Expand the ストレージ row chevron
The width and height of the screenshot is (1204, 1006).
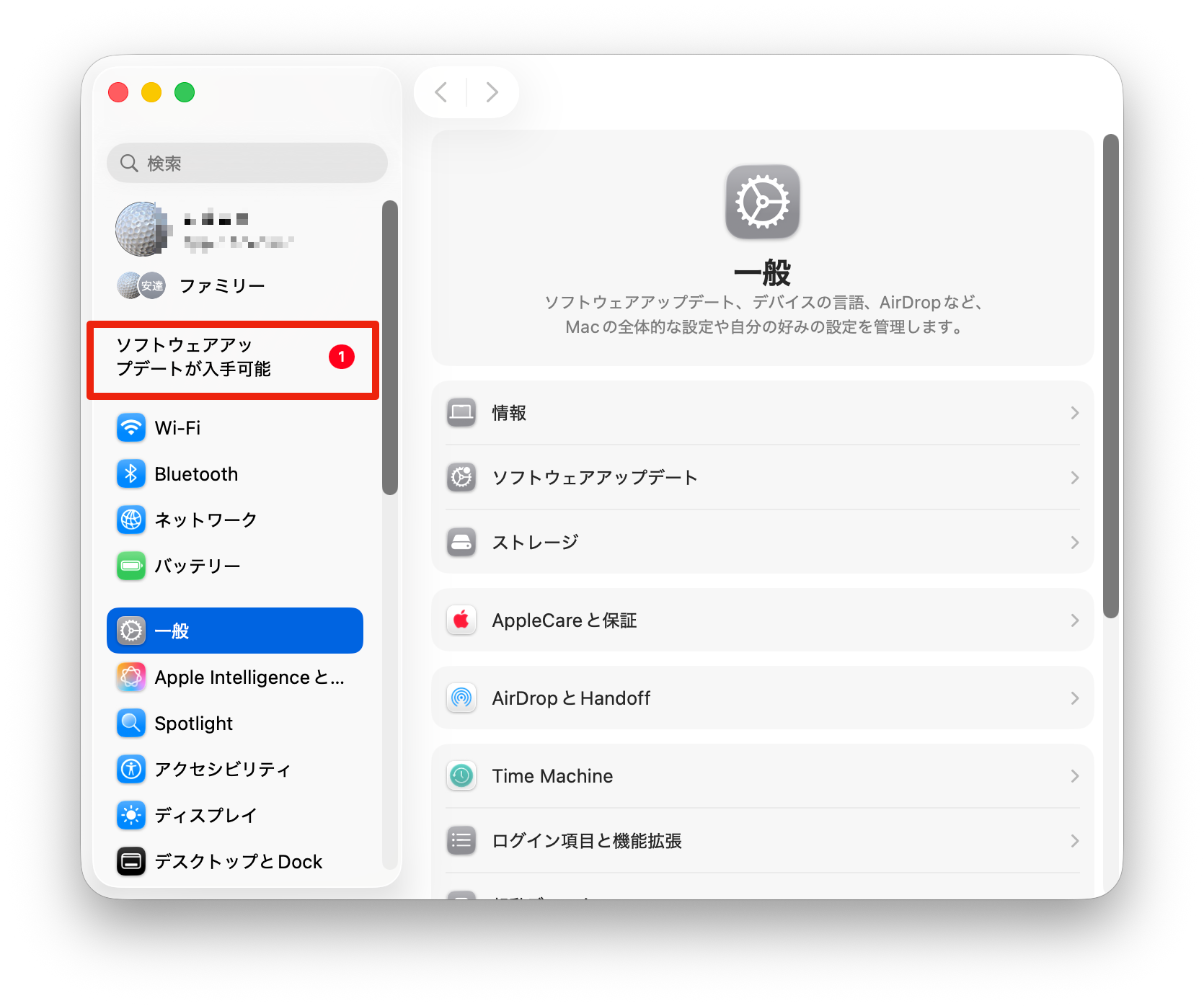point(1074,543)
